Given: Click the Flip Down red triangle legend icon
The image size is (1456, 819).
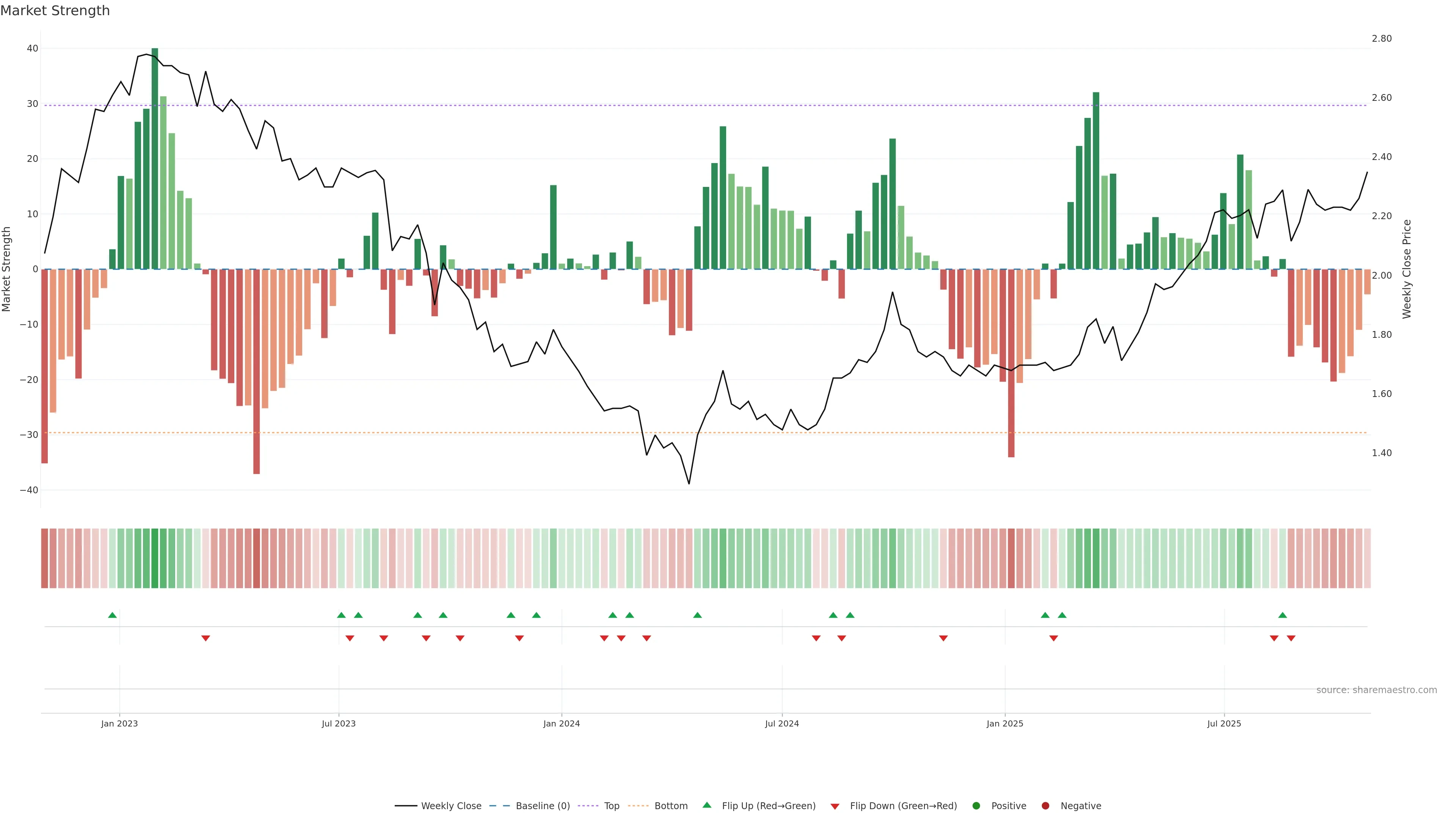Looking at the screenshot, I should [x=835, y=806].
